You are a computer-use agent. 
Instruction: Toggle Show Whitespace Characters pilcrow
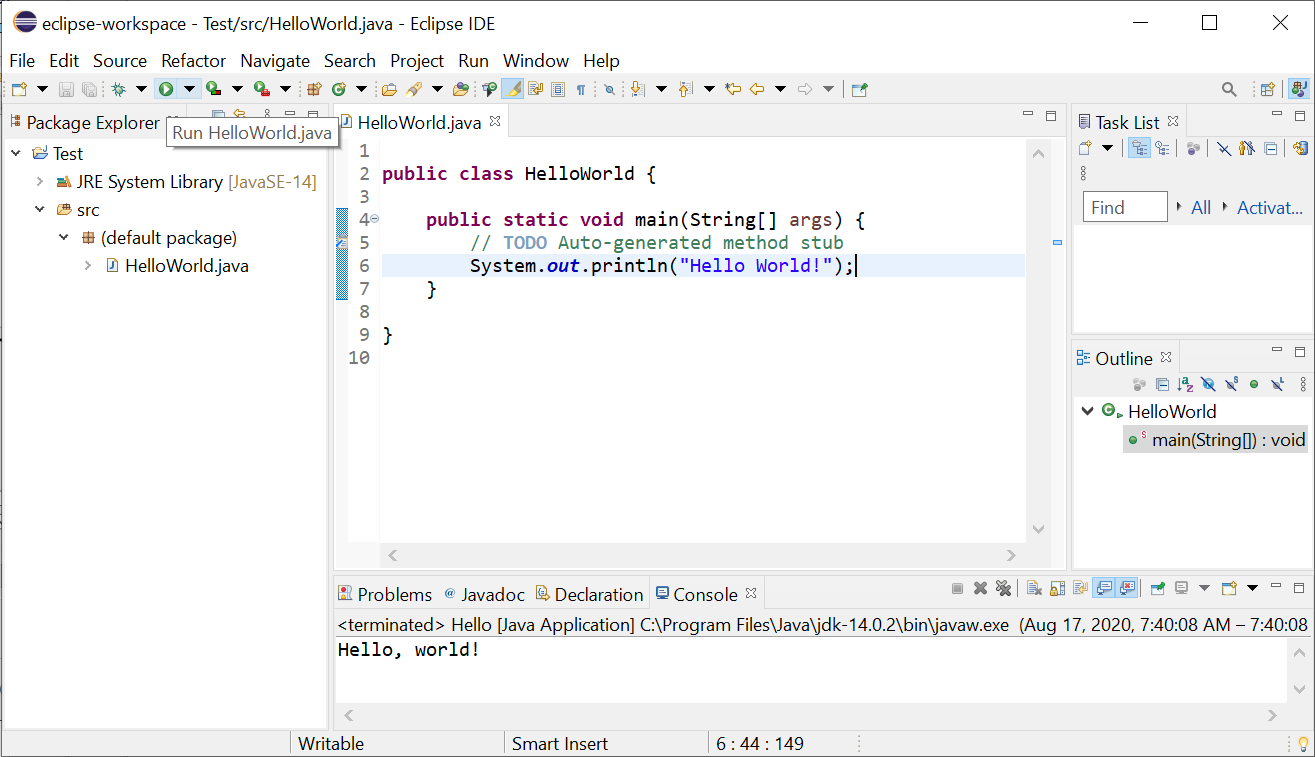(x=581, y=89)
